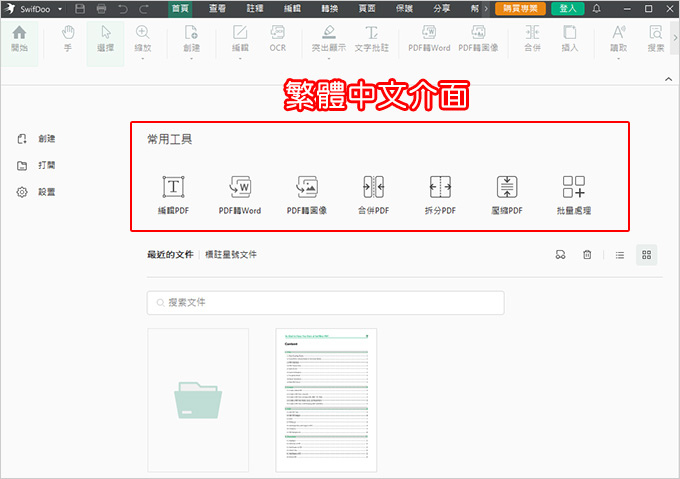Launch 合併PDF from common tools
The width and height of the screenshot is (680, 479).
[373, 195]
